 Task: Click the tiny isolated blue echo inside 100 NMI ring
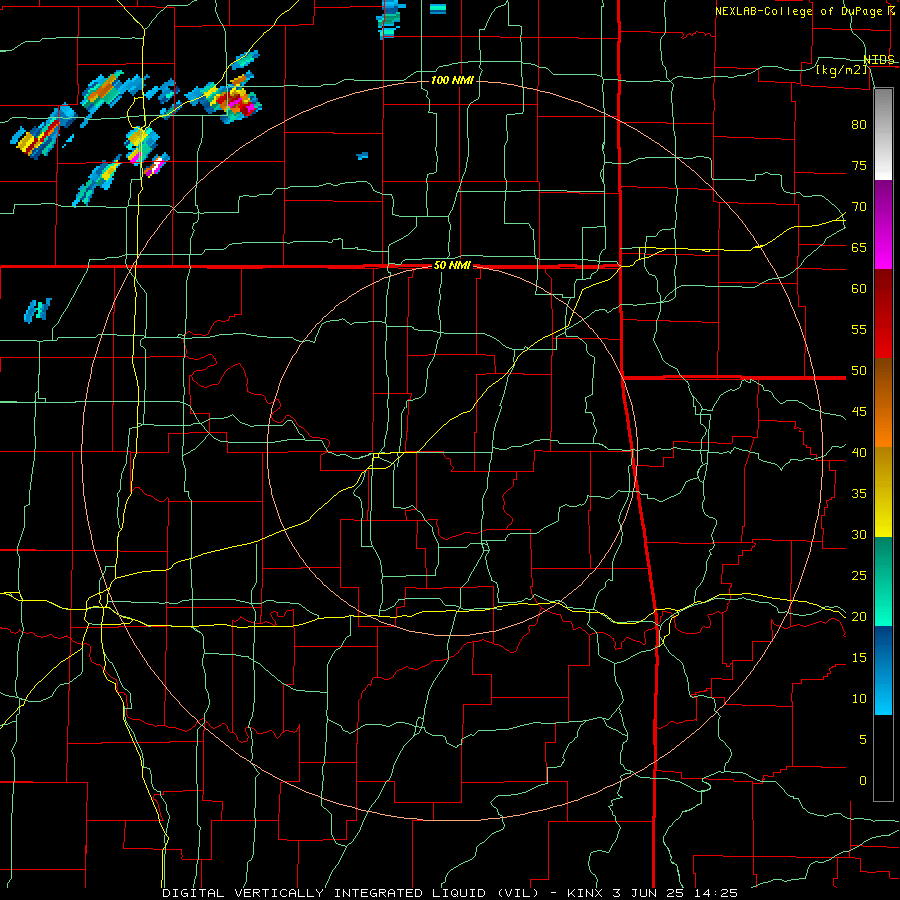[x=362, y=156]
